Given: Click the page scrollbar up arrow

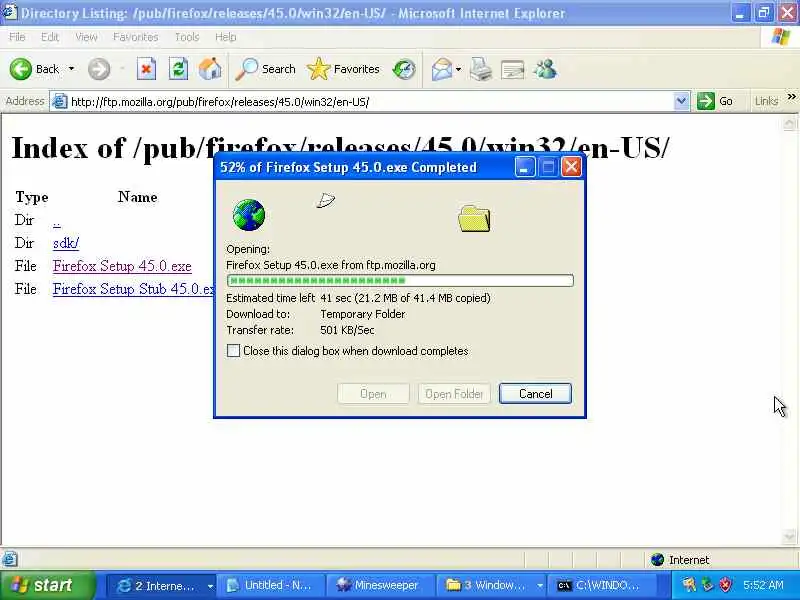Looking at the screenshot, I should (x=789, y=123).
